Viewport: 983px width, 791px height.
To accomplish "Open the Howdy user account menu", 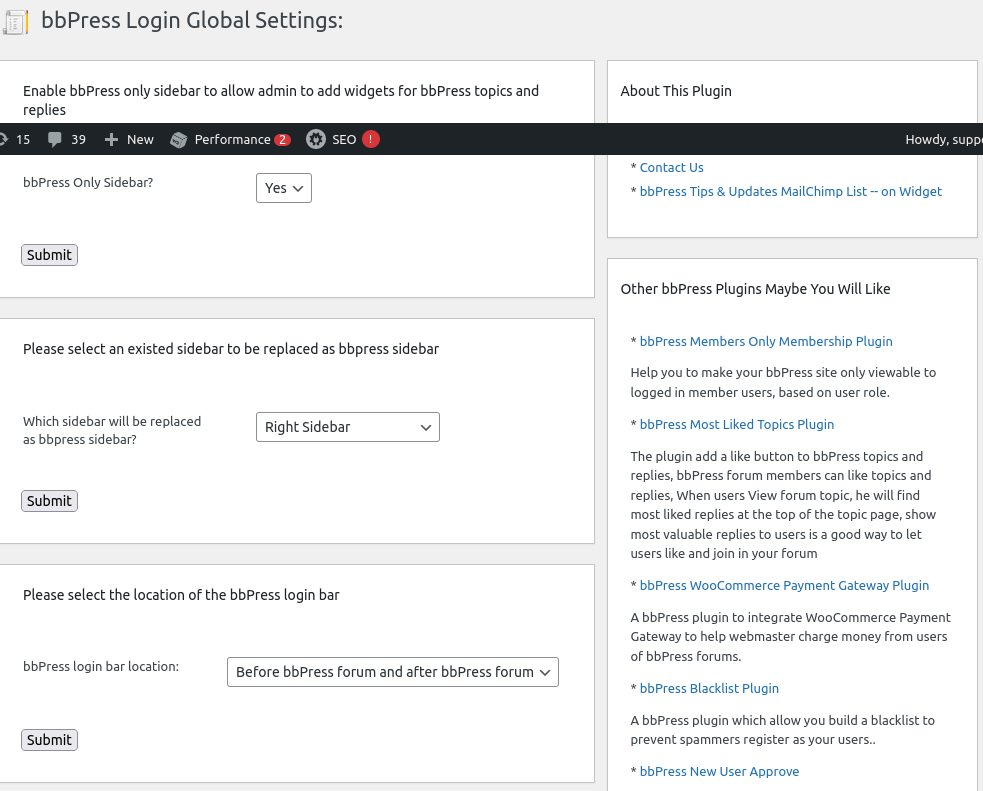I will pyautogui.click(x=943, y=139).
